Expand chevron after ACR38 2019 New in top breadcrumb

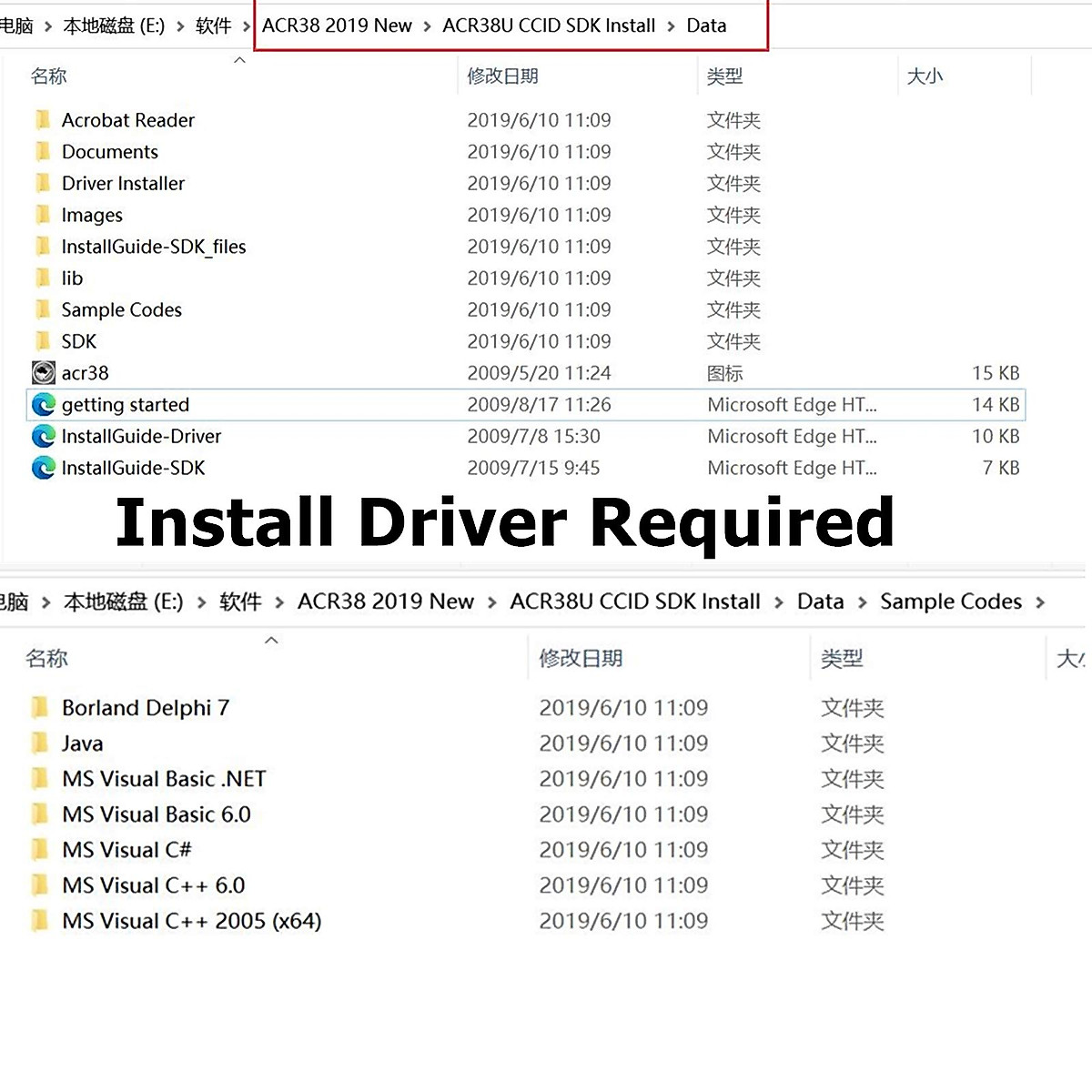click(x=427, y=26)
